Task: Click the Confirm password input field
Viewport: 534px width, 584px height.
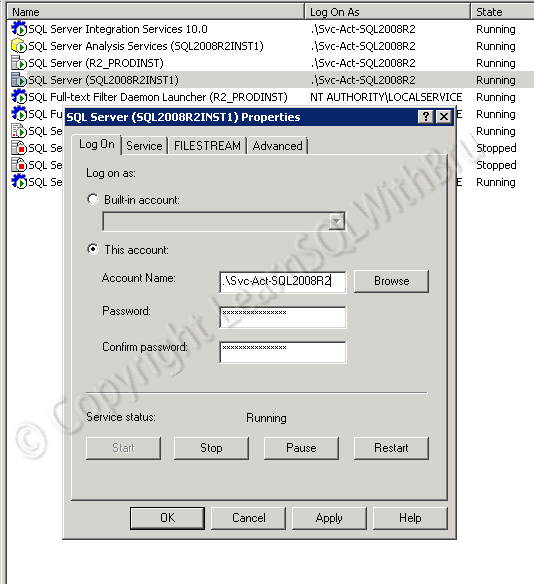Action: coord(283,352)
